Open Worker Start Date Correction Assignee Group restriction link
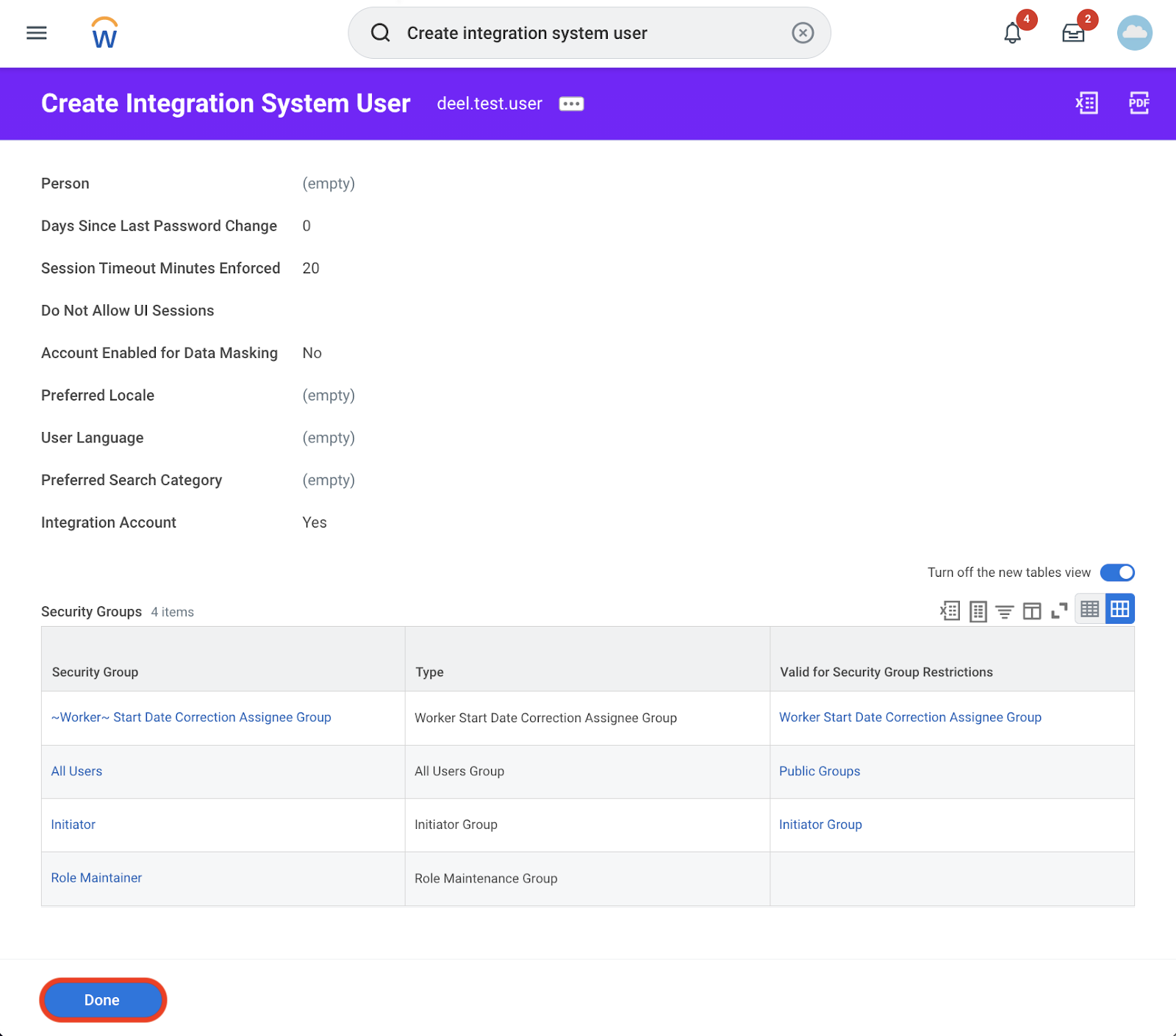 [910, 717]
